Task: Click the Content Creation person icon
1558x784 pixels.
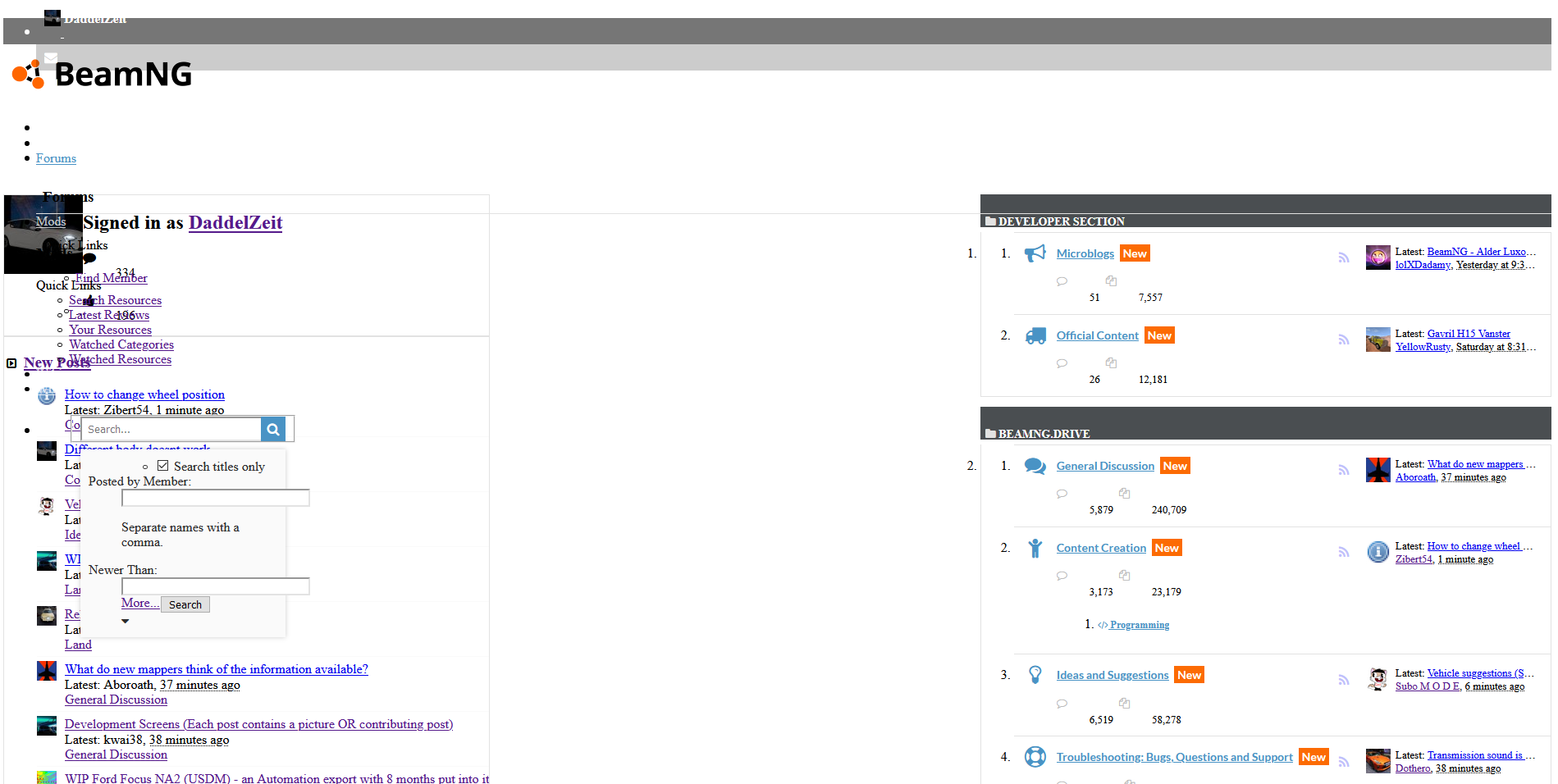Action: click(1035, 548)
